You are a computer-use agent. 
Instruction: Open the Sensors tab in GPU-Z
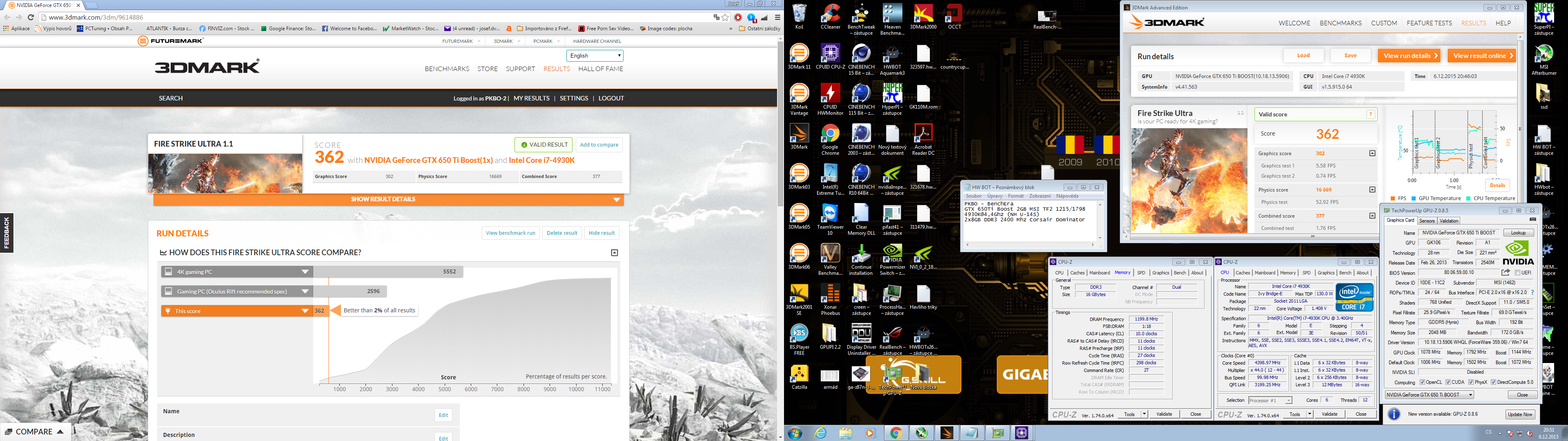(x=1427, y=220)
